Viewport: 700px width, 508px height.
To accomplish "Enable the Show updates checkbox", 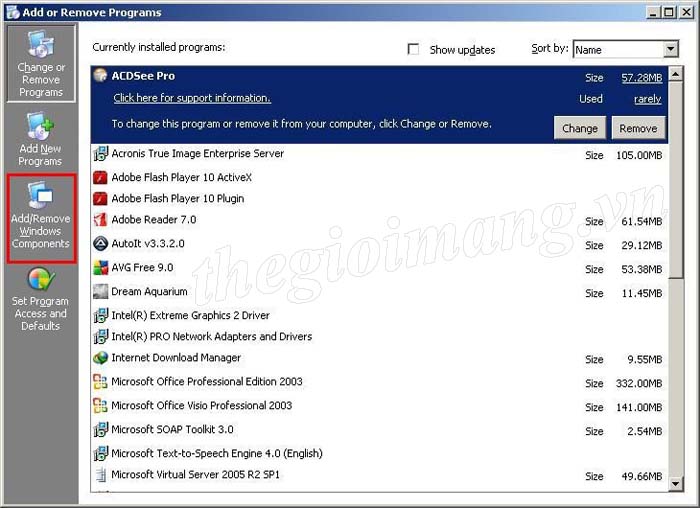I will 413,49.
